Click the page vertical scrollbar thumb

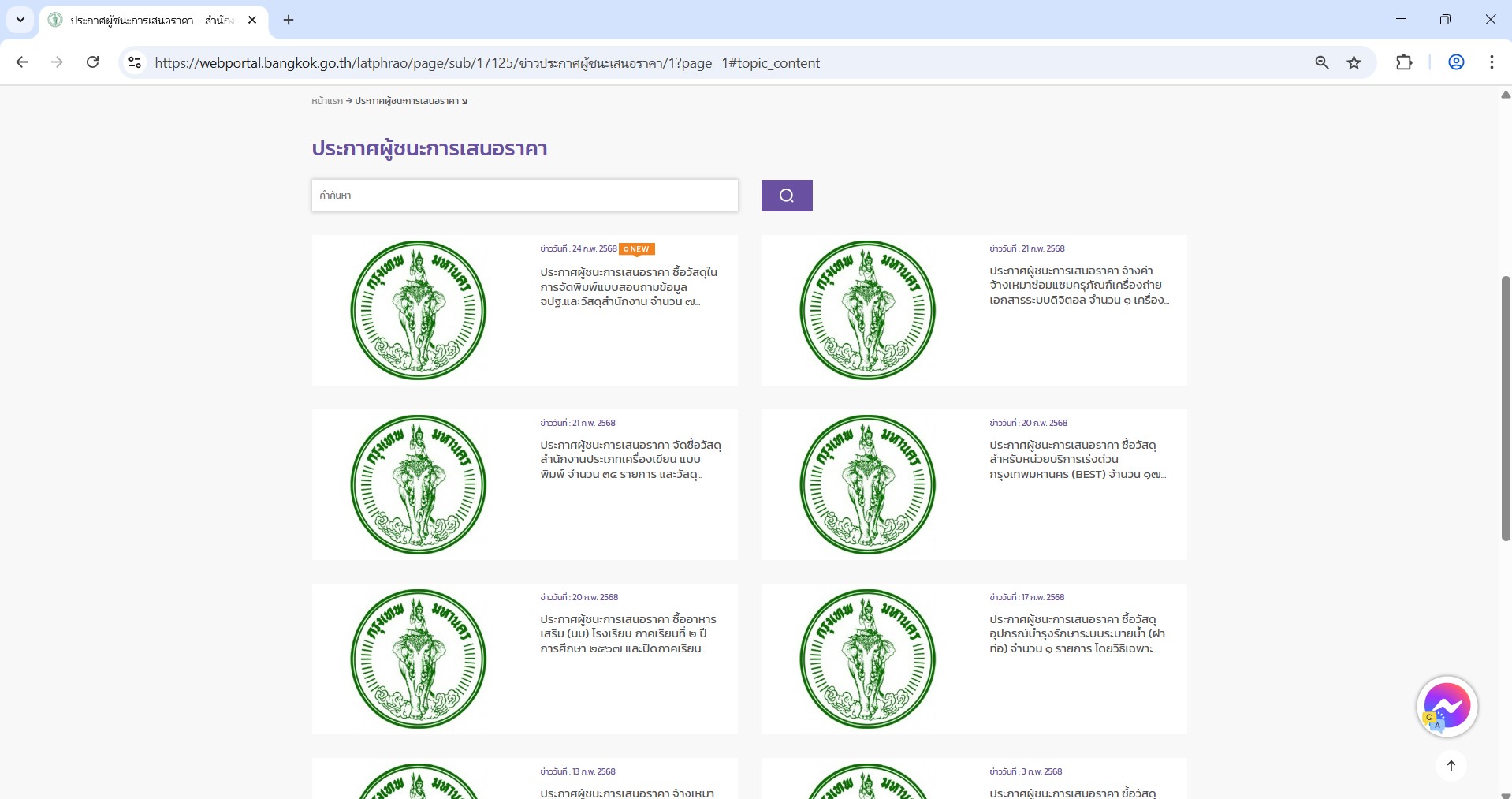point(1505,409)
